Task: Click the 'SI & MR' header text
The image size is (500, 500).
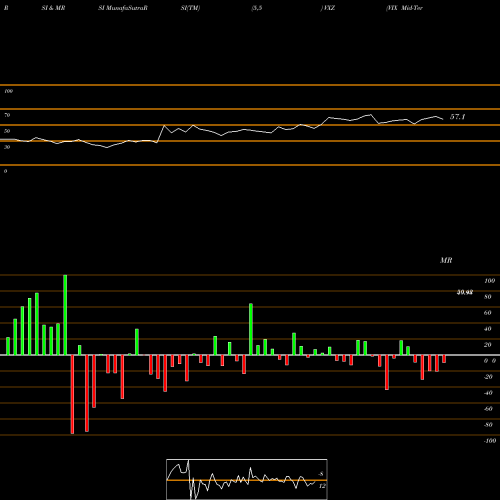Action: pyautogui.click(x=53, y=8)
